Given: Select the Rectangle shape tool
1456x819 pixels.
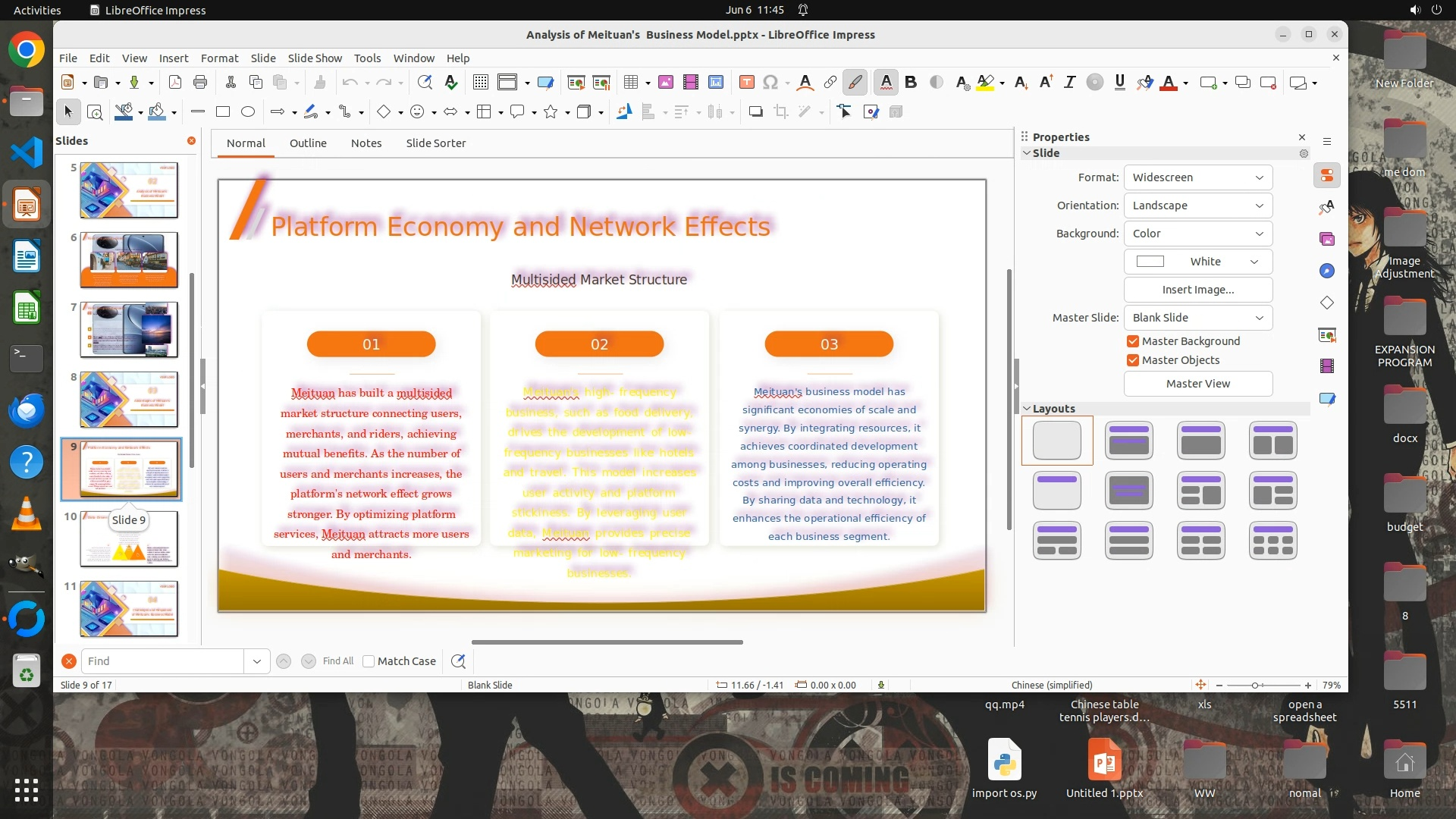Looking at the screenshot, I should click(223, 112).
